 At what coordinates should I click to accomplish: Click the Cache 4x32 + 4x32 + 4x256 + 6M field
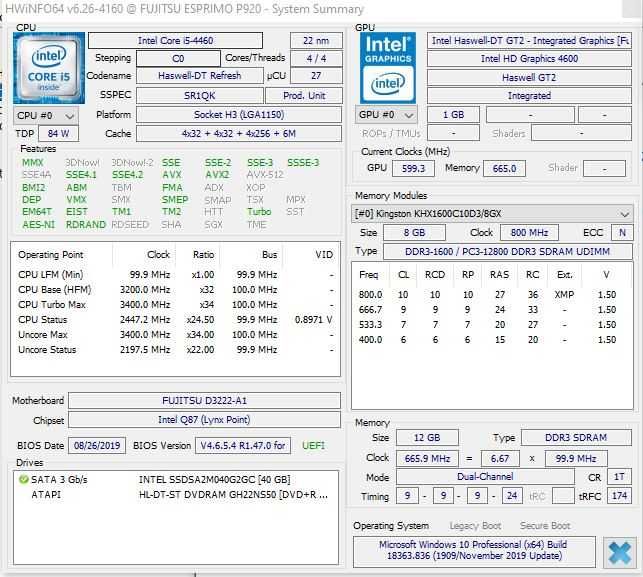point(239,134)
